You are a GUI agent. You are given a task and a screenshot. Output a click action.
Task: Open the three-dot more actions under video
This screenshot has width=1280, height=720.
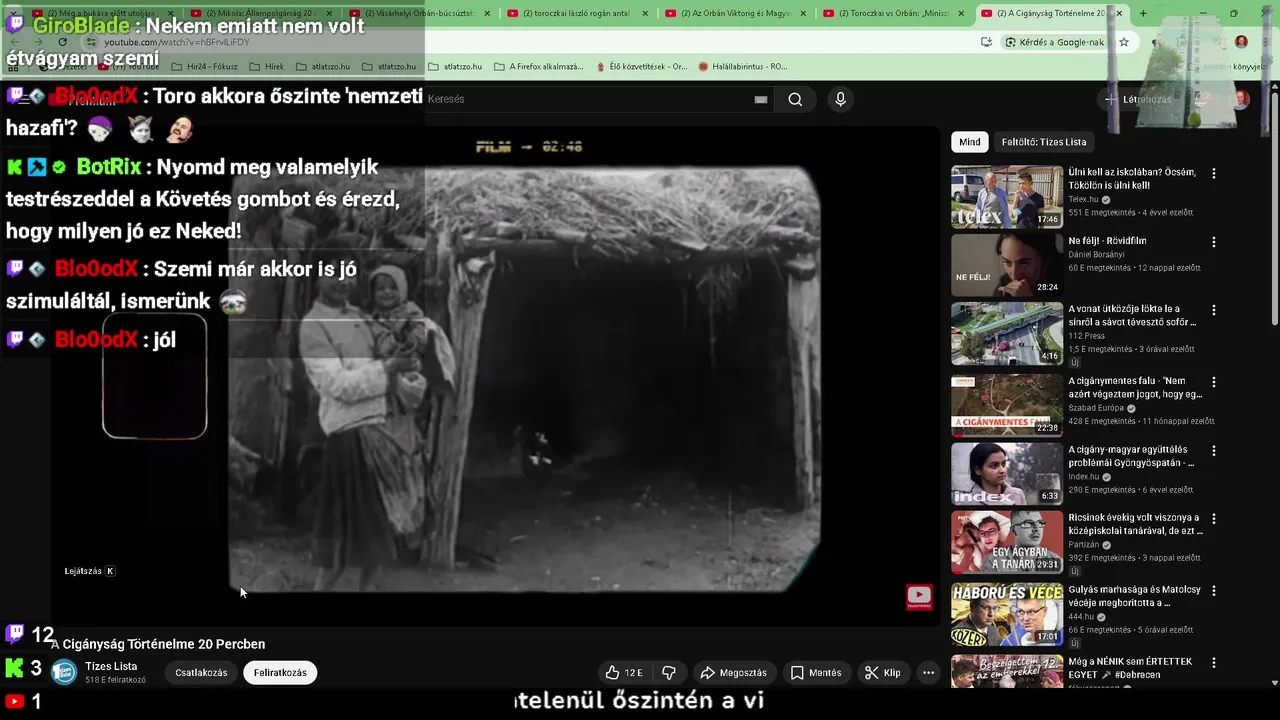coord(928,673)
